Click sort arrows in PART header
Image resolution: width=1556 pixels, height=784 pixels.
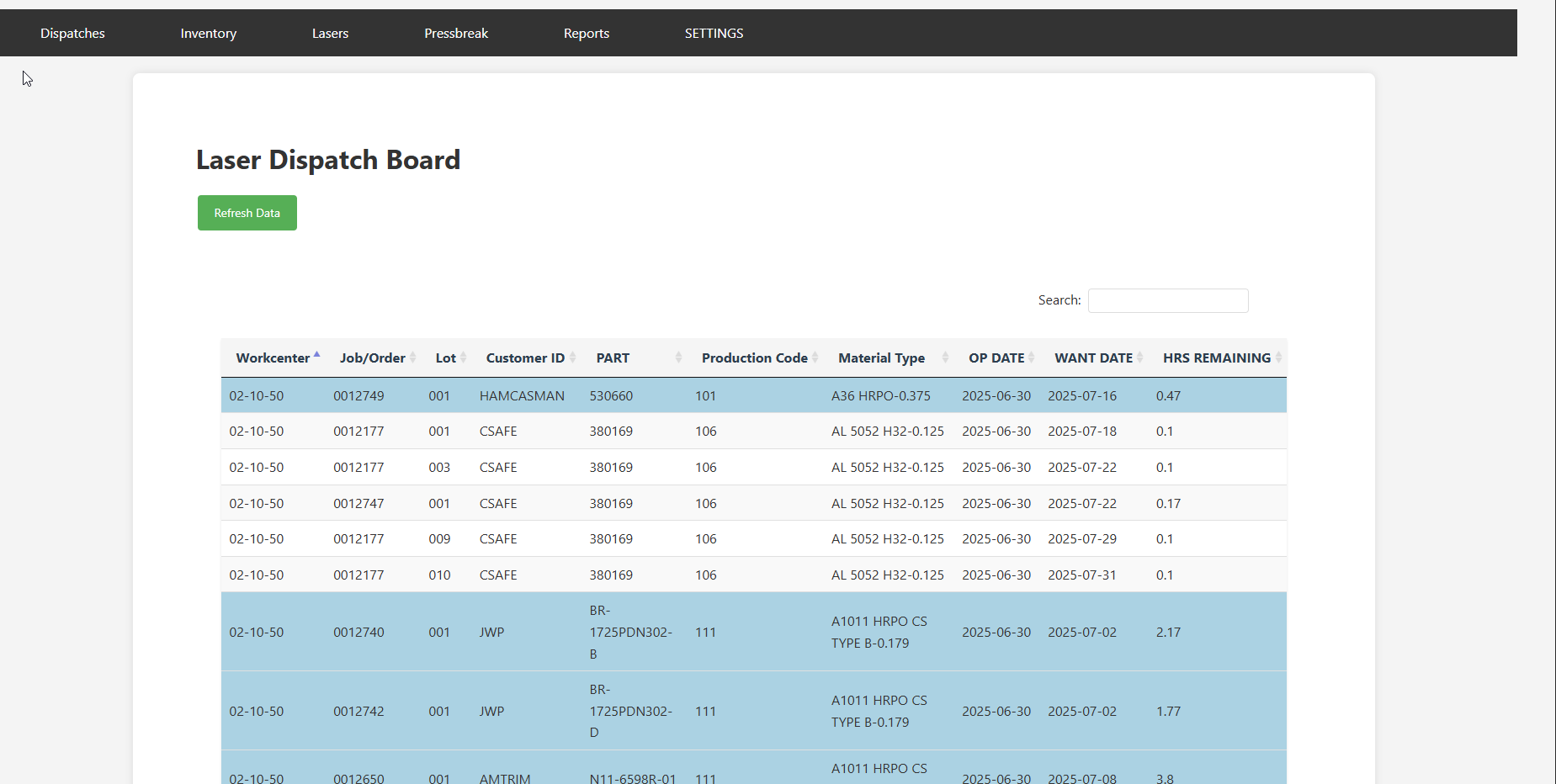point(678,358)
